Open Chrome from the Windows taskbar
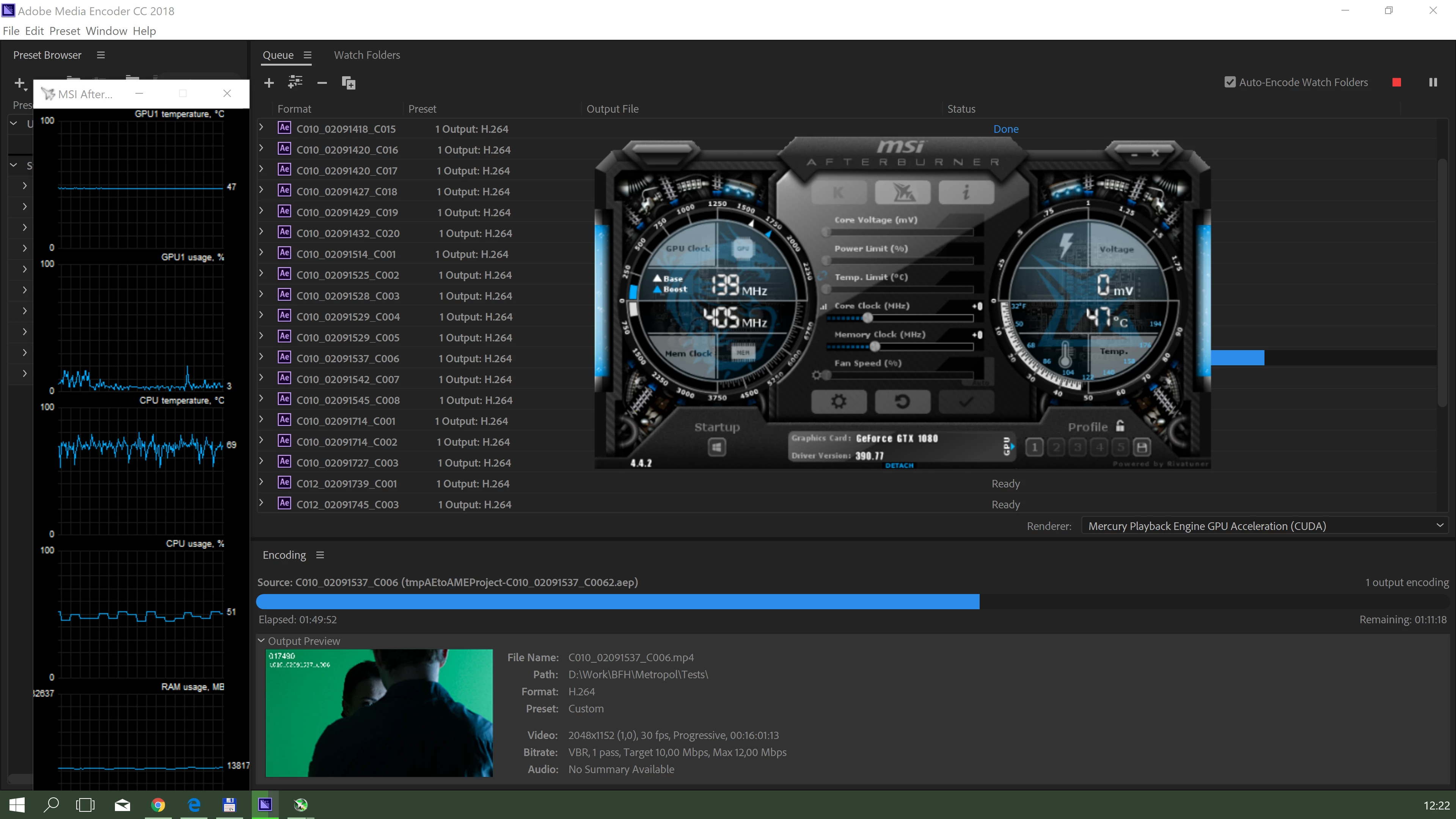This screenshot has height=819, width=1456. pyautogui.click(x=158, y=805)
